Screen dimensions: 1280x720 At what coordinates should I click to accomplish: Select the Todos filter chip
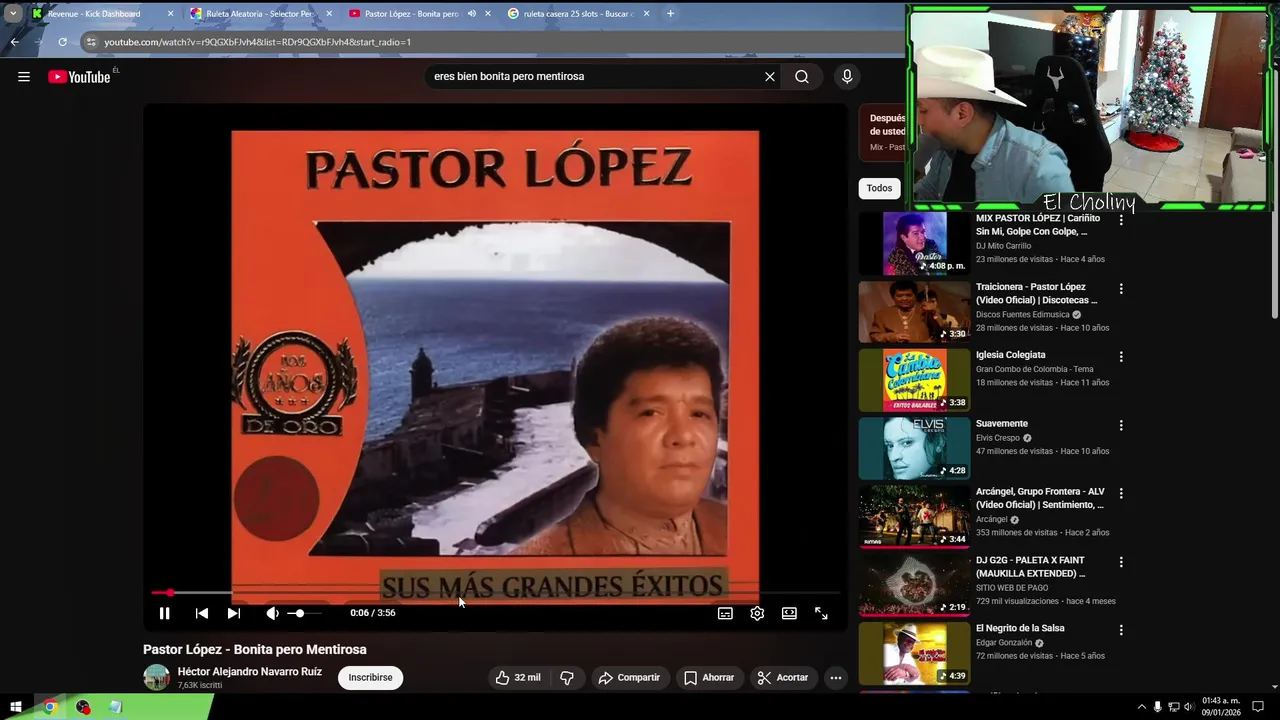point(879,188)
